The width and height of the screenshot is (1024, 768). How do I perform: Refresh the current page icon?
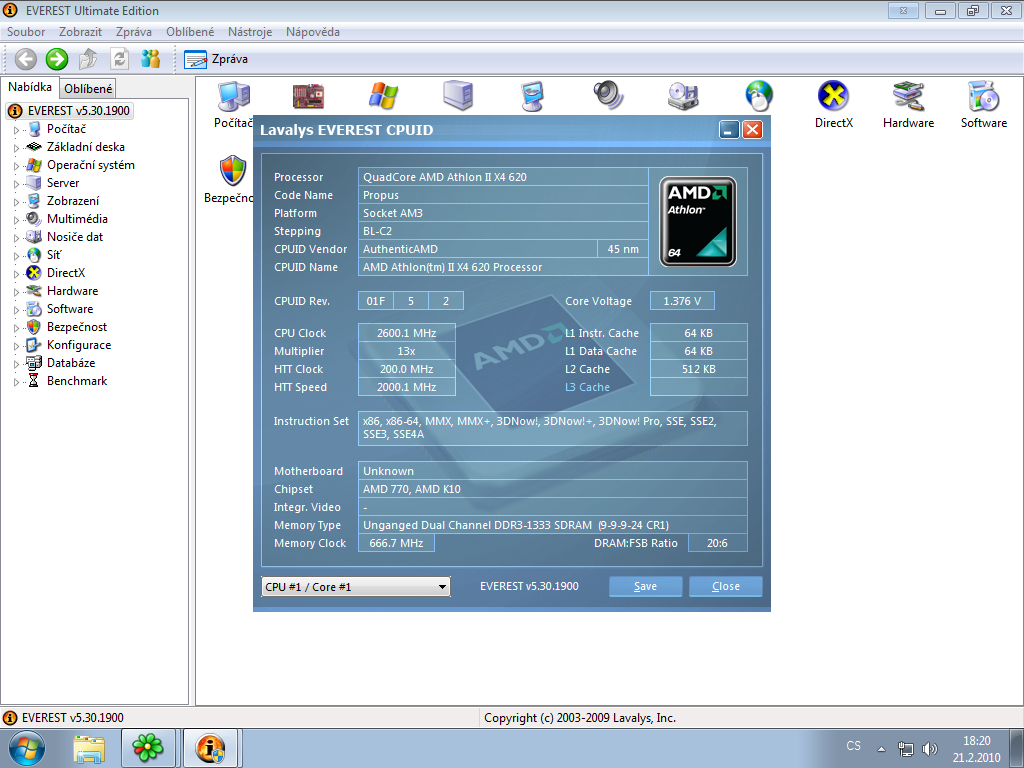point(119,59)
